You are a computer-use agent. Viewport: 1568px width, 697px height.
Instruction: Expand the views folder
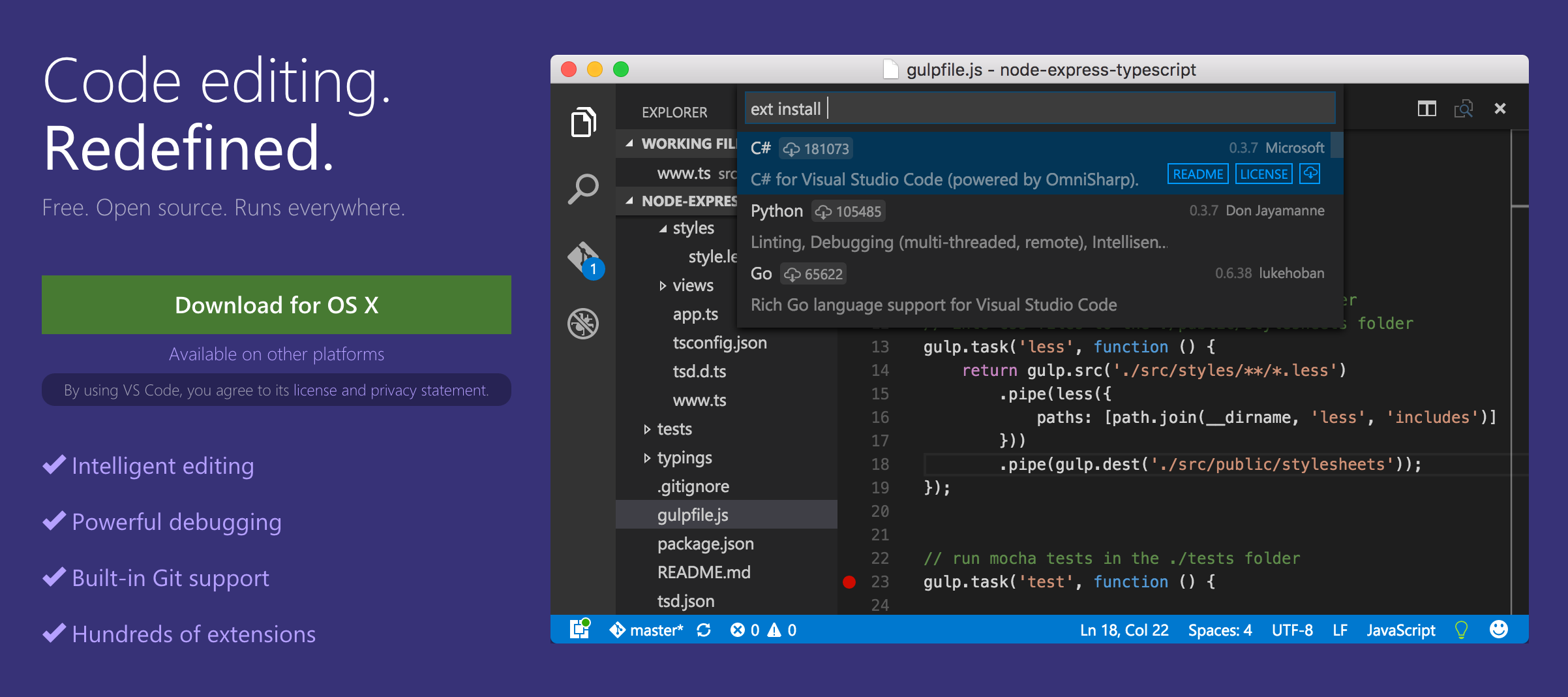point(663,286)
